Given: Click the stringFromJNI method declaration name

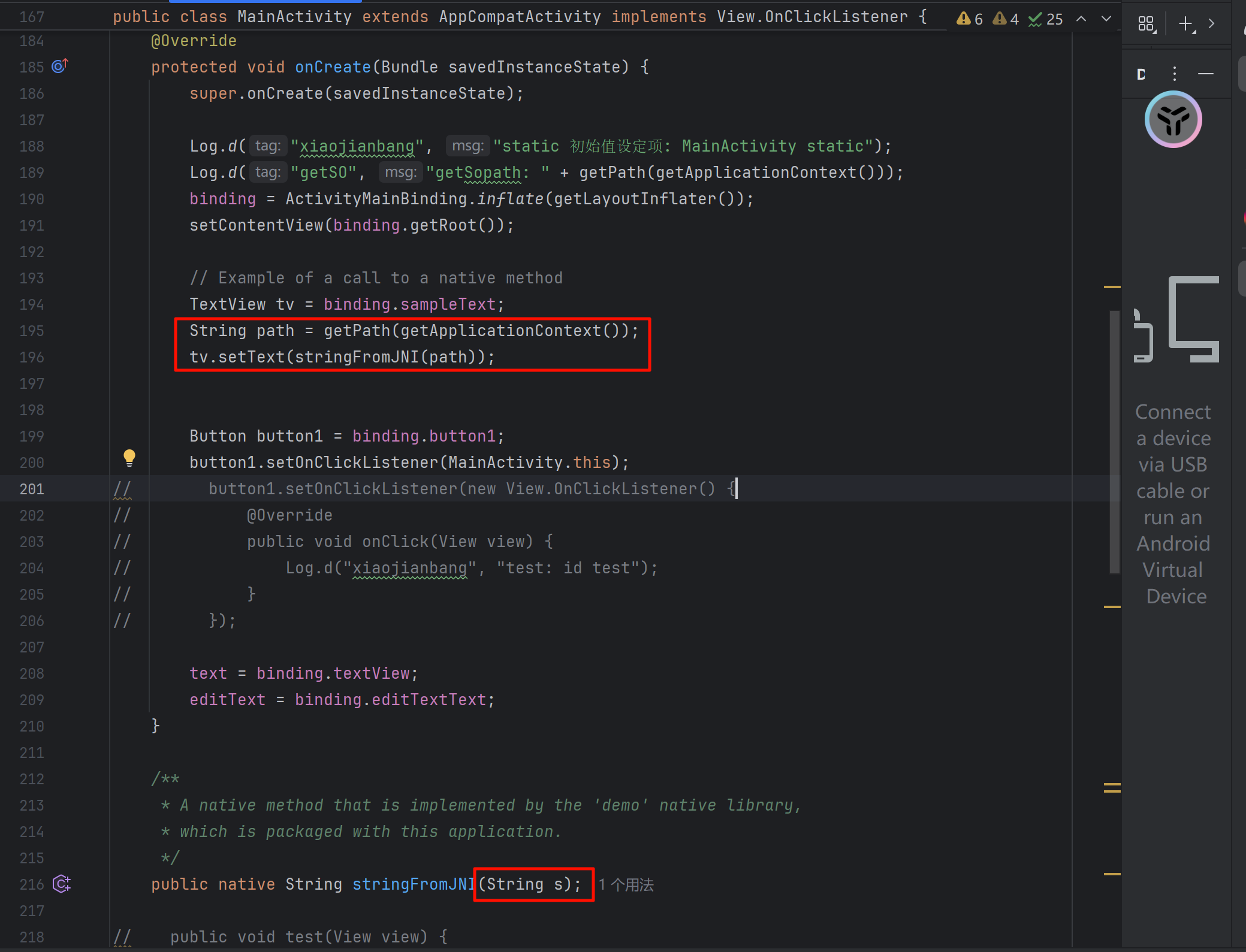Looking at the screenshot, I should tap(412, 884).
